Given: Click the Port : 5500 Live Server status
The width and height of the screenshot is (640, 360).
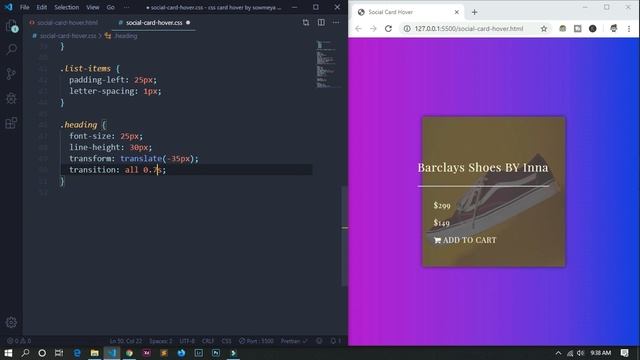Looking at the screenshot, I should 256,341.
